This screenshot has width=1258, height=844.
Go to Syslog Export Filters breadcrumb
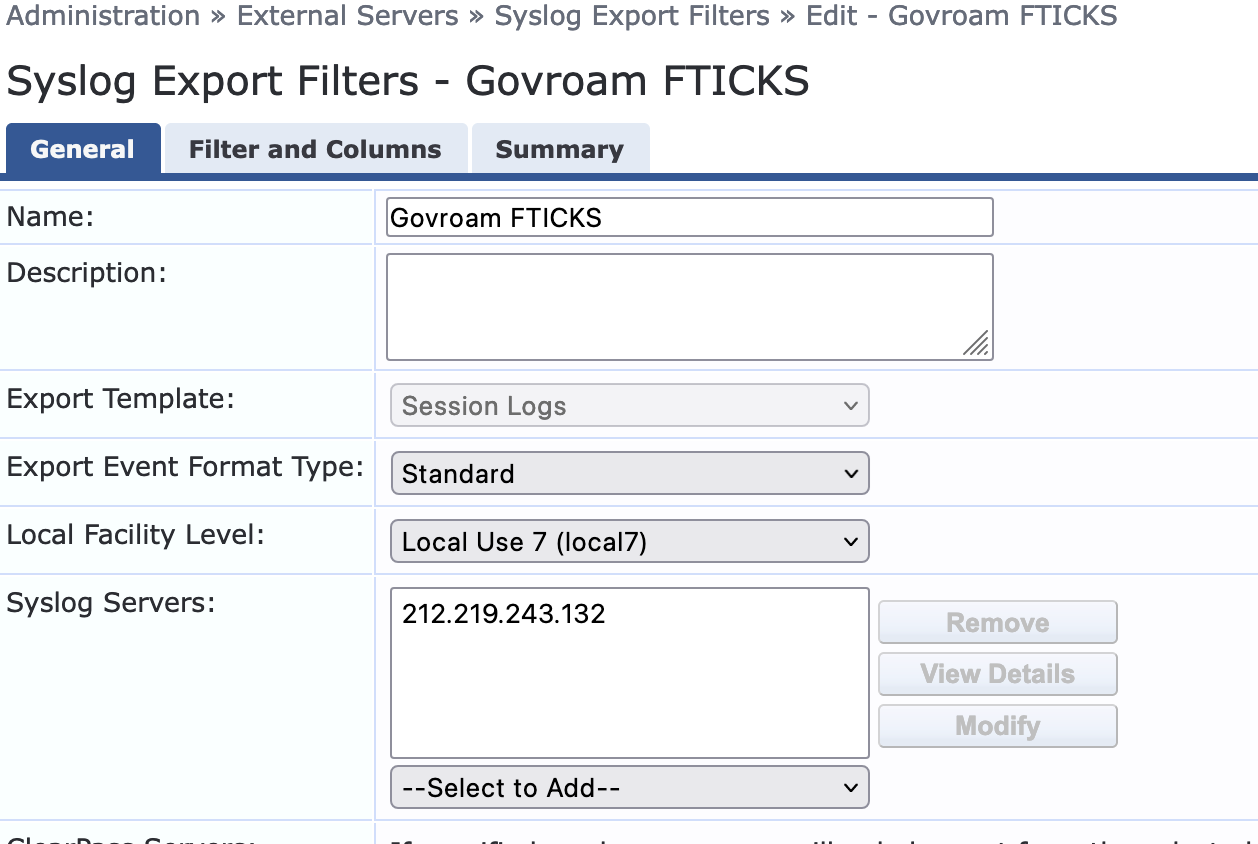click(632, 16)
